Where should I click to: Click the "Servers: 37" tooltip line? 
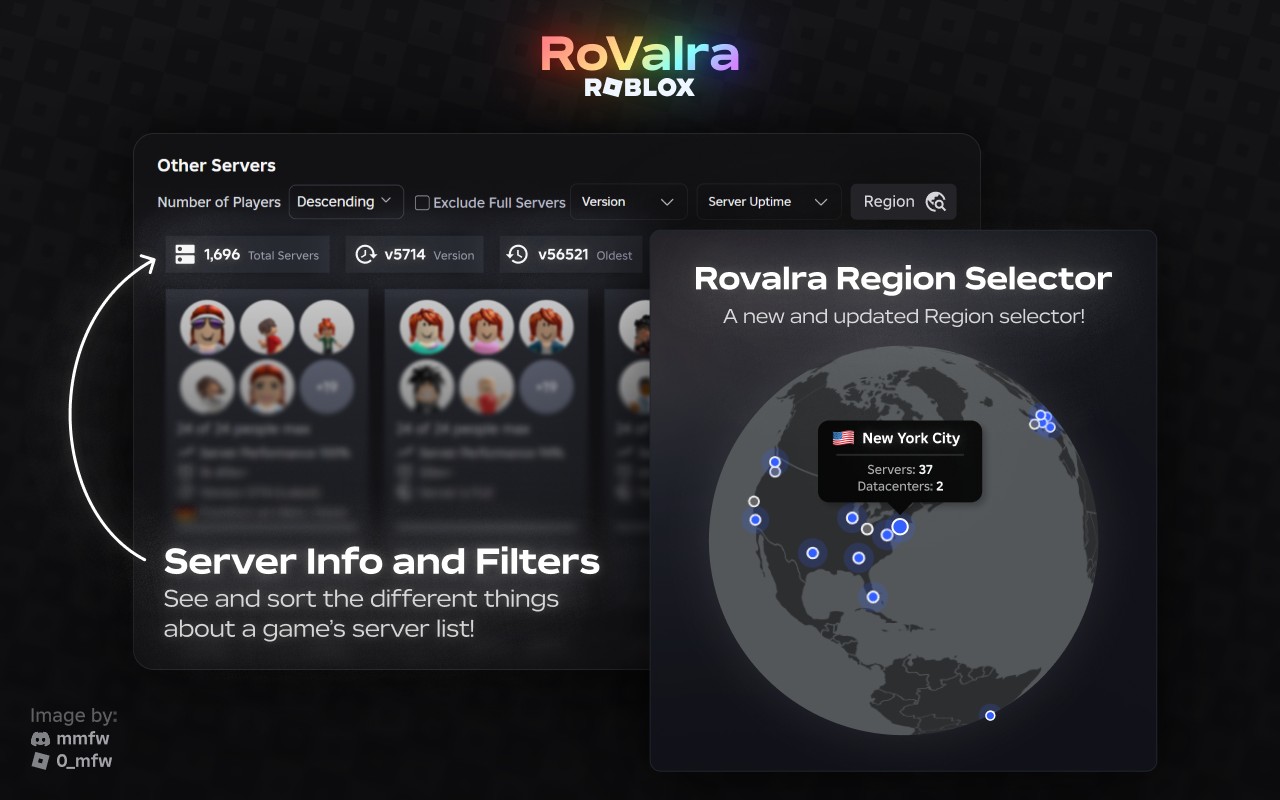pyautogui.click(x=900, y=470)
